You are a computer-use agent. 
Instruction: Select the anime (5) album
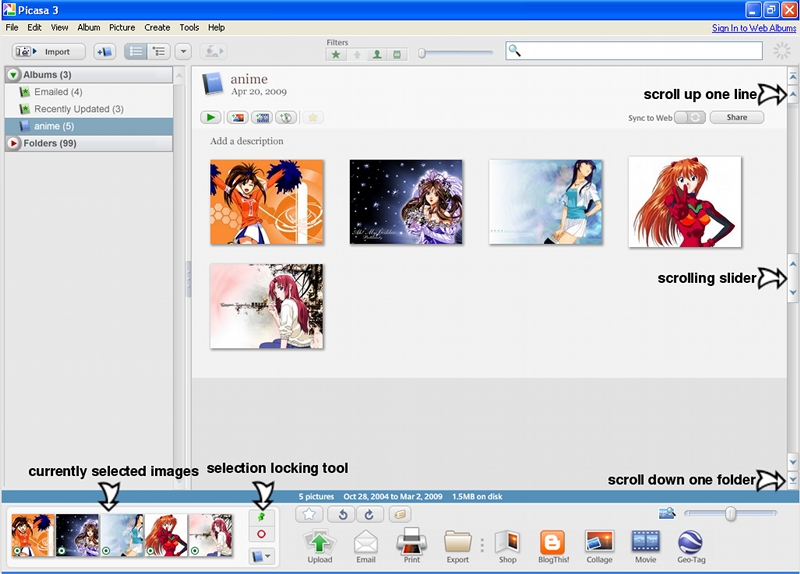[89, 126]
